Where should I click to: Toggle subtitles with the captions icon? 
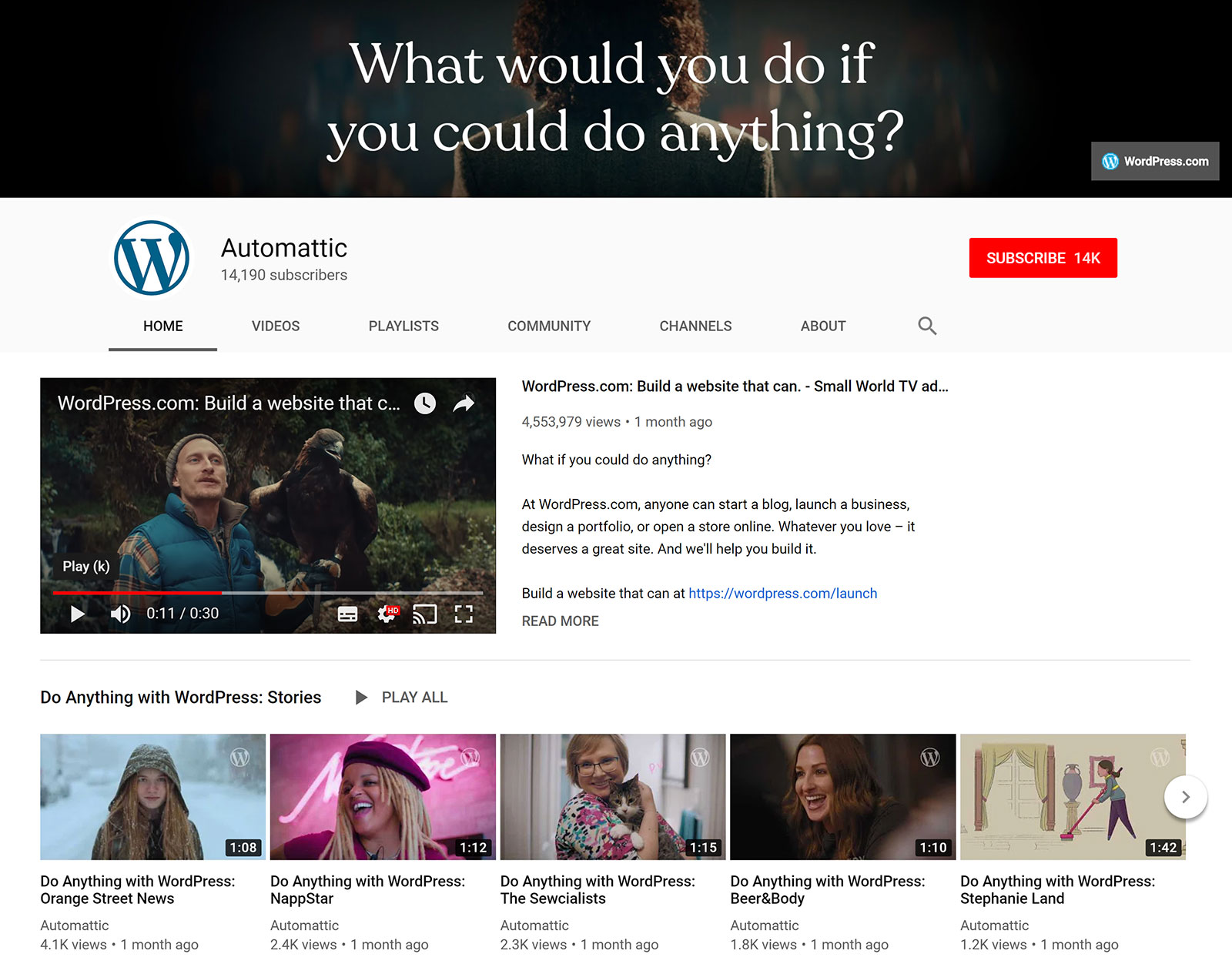(348, 614)
